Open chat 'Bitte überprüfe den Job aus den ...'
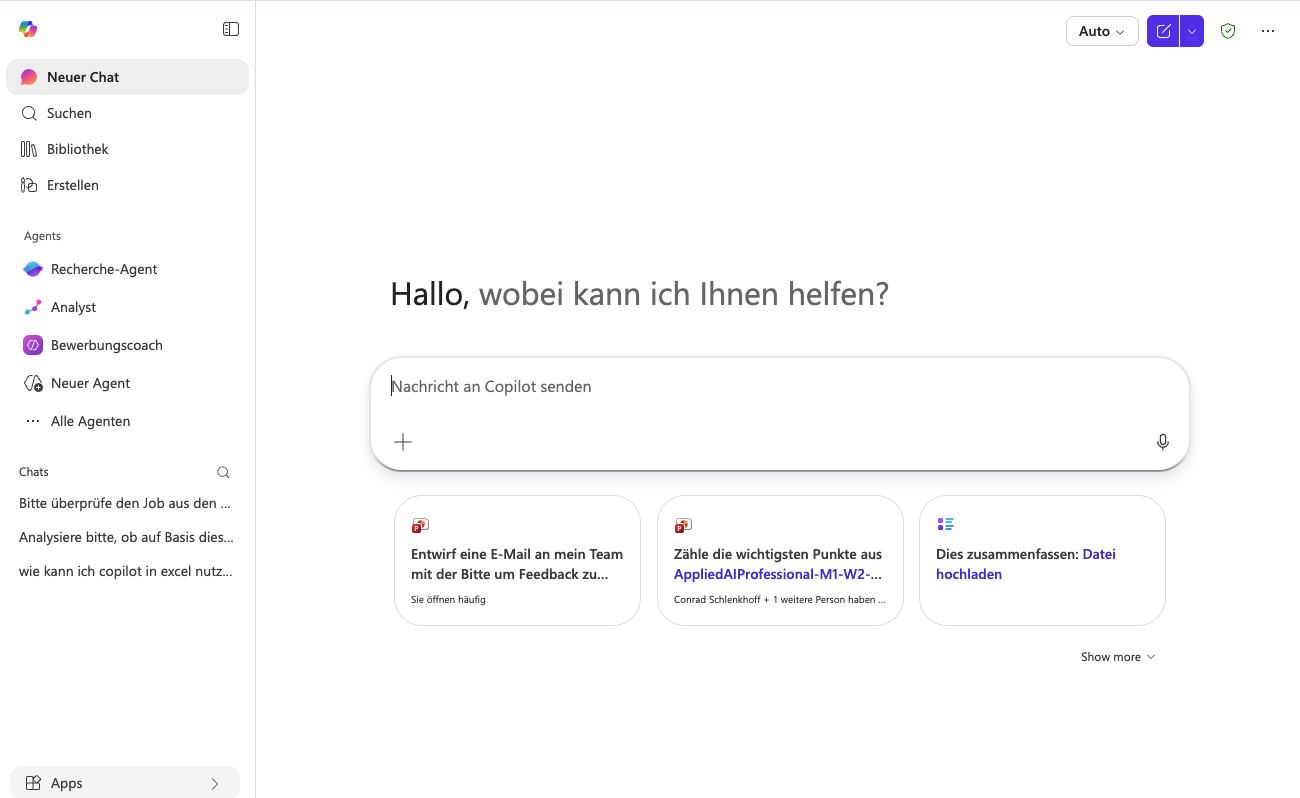 tap(125, 503)
